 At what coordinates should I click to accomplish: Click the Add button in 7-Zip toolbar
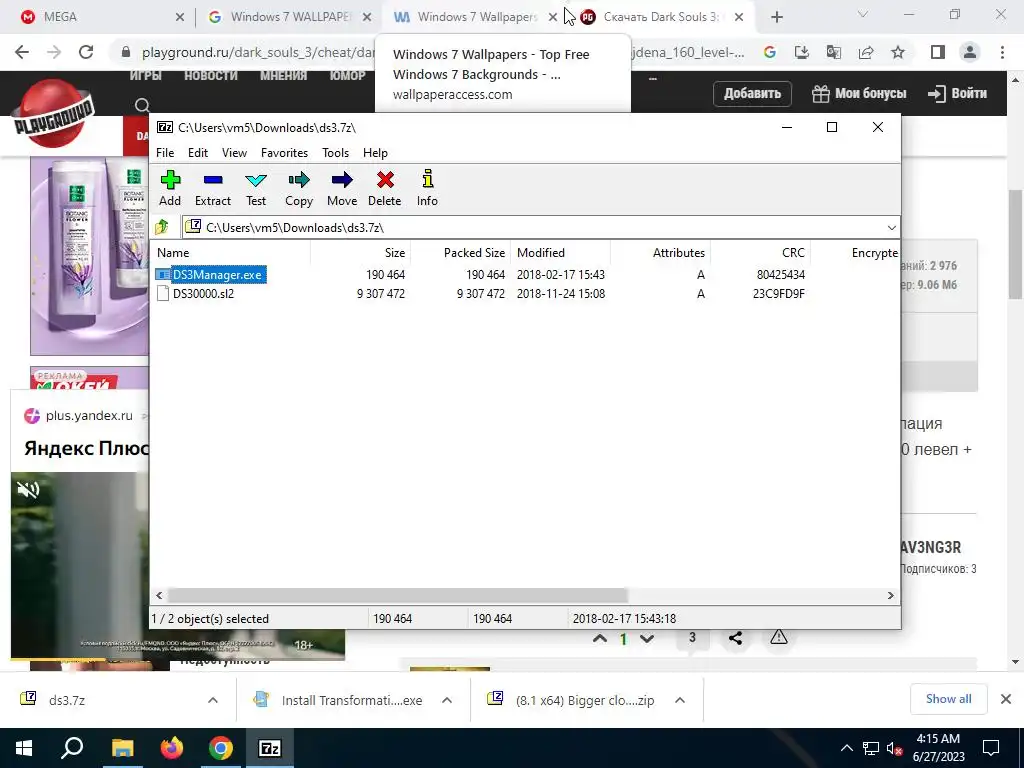(170, 188)
